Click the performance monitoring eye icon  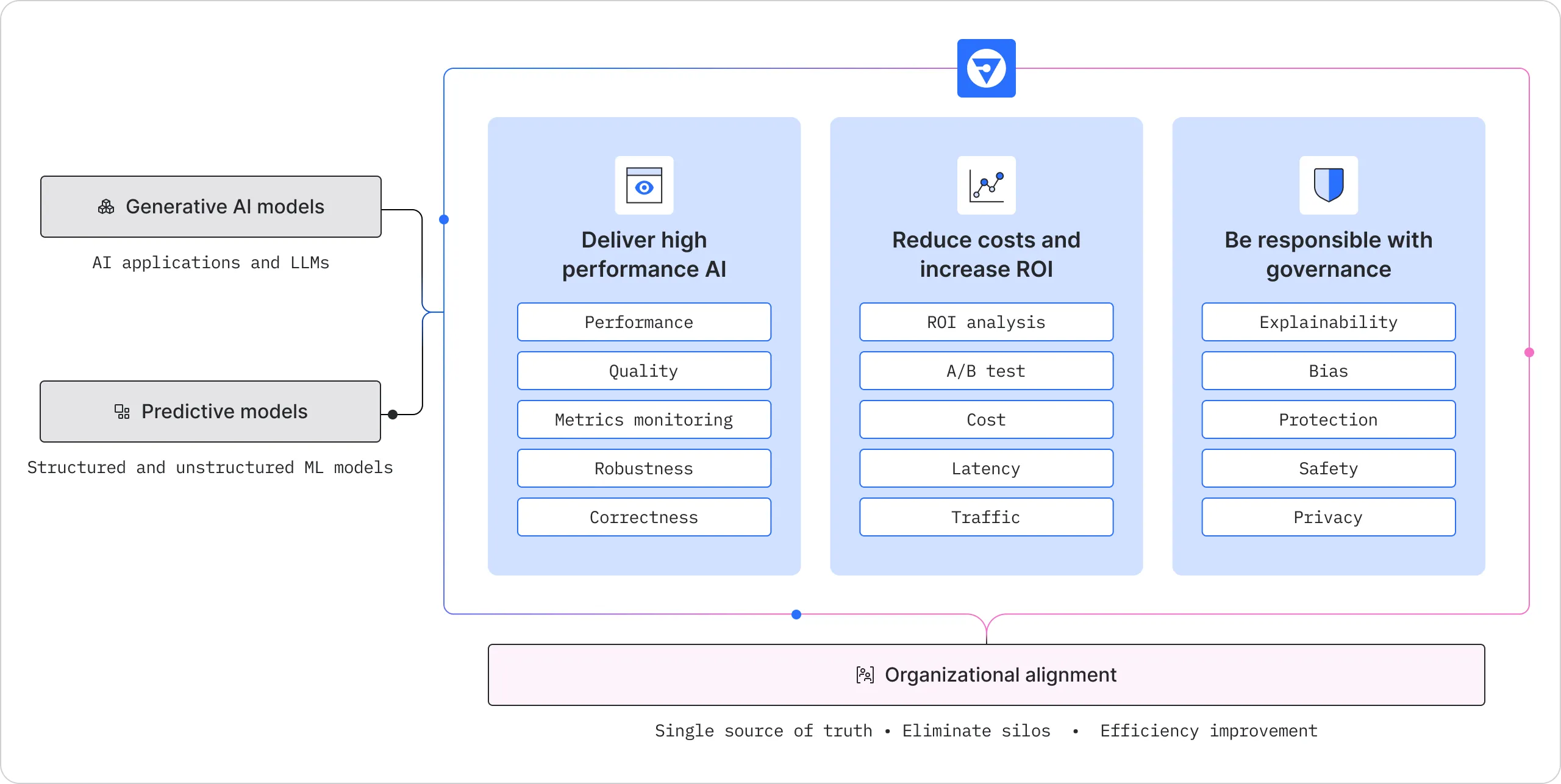(641, 186)
